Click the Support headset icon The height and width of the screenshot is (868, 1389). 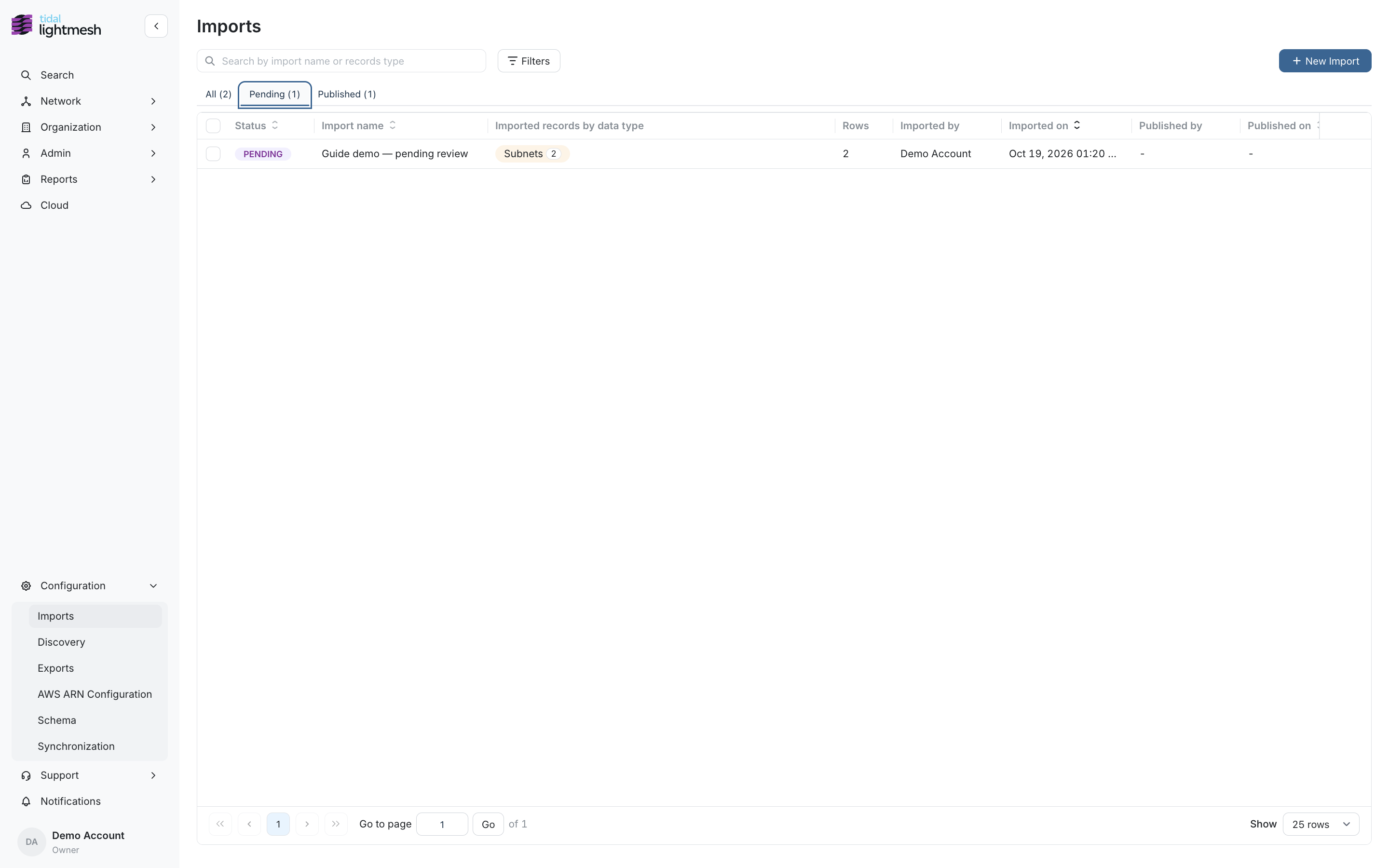[26, 775]
